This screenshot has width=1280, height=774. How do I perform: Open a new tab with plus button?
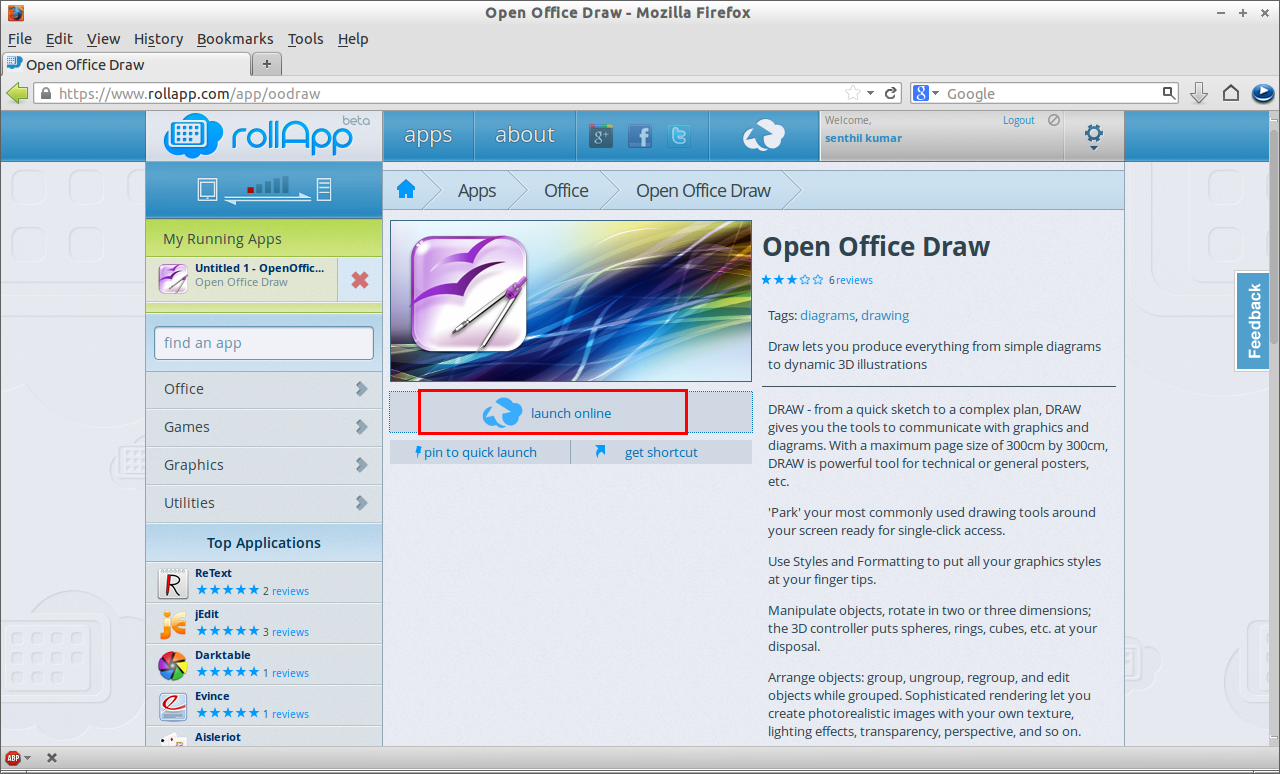267,64
